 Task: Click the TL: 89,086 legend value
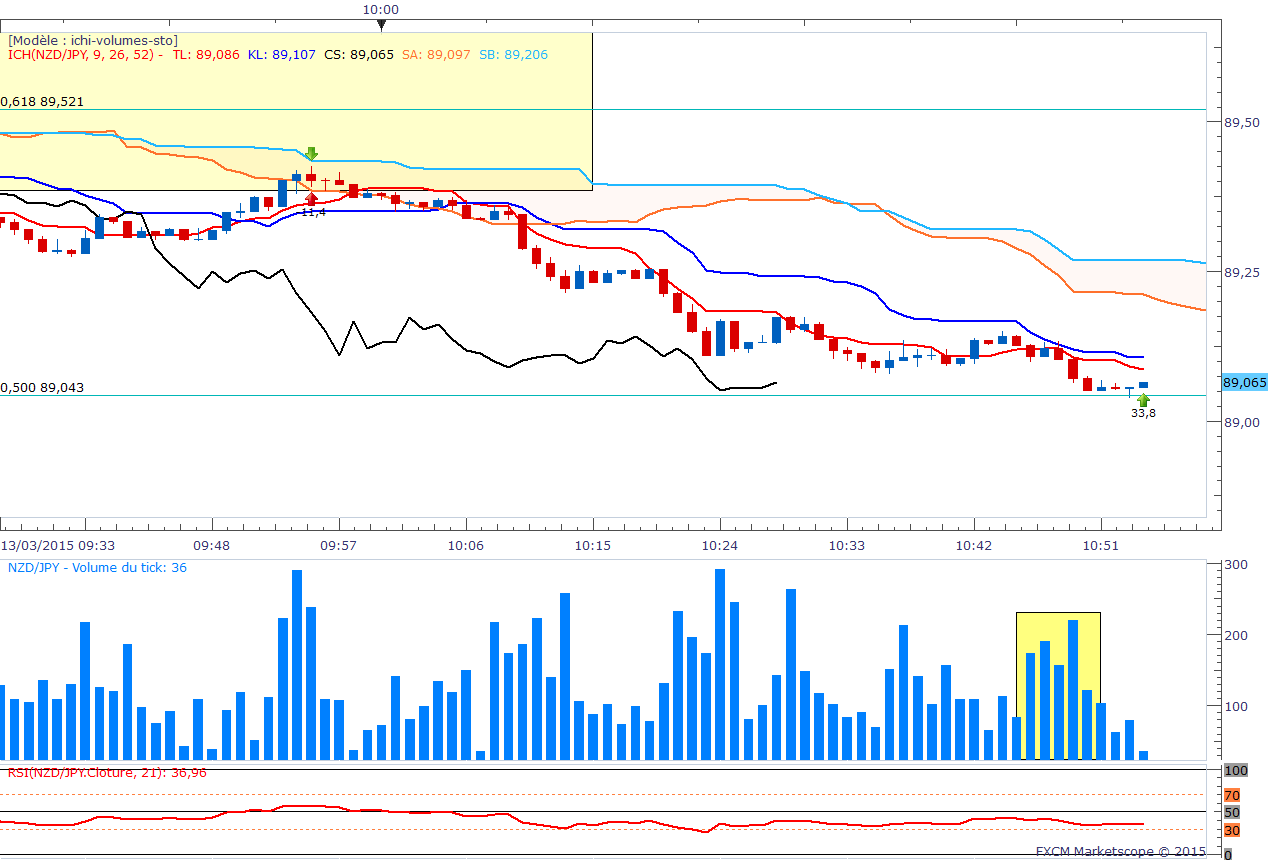coord(206,55)
